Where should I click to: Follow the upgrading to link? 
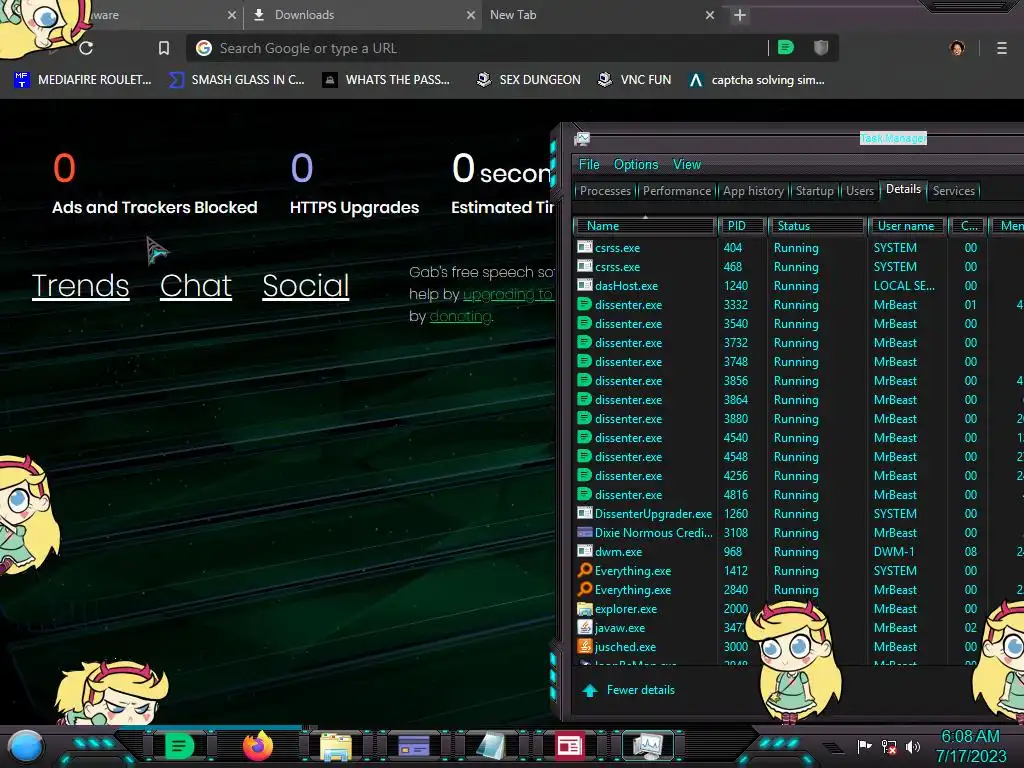tap(508, 295)
